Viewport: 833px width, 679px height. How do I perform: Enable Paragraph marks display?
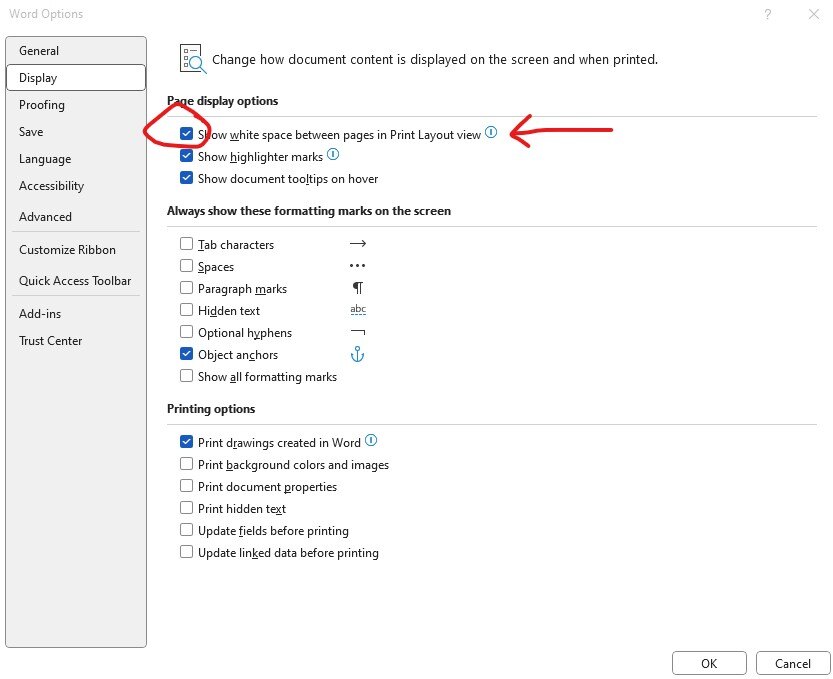click(186, 287)
